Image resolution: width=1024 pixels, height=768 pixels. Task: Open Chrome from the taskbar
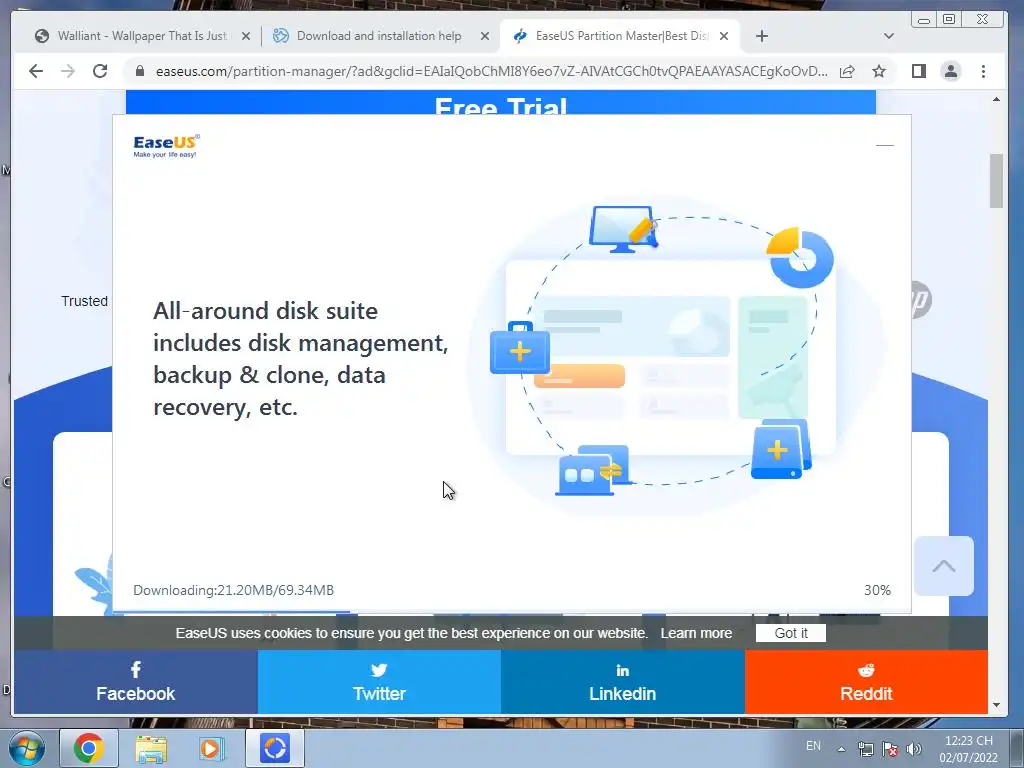[x=88, y=748]
